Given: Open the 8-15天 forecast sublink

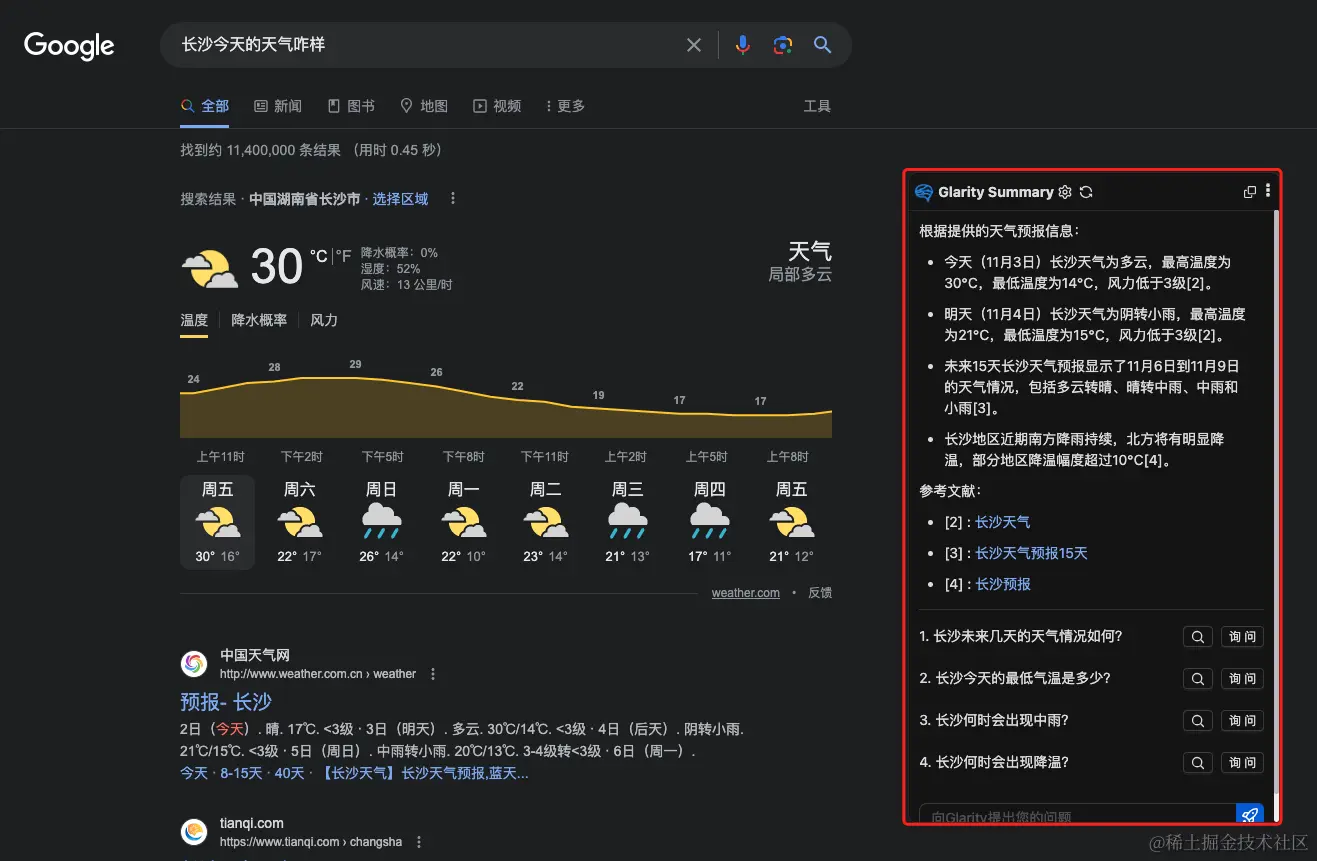Looking at the screenshot, I should coord(239,773).
